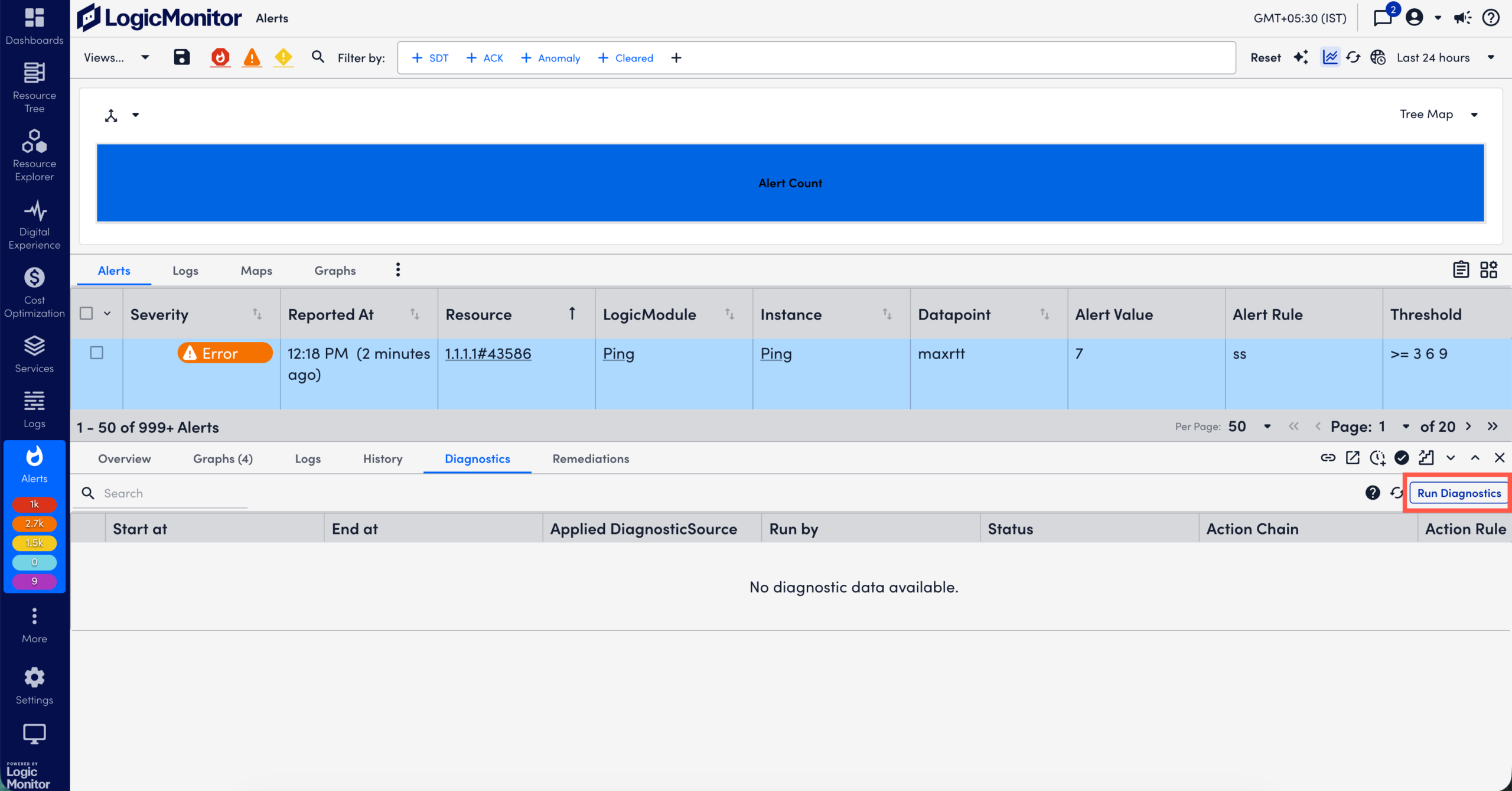This screenshot has height=791, width=1512.
Task: Click the filter search magnifier icon
Action: tap(318, 57)
